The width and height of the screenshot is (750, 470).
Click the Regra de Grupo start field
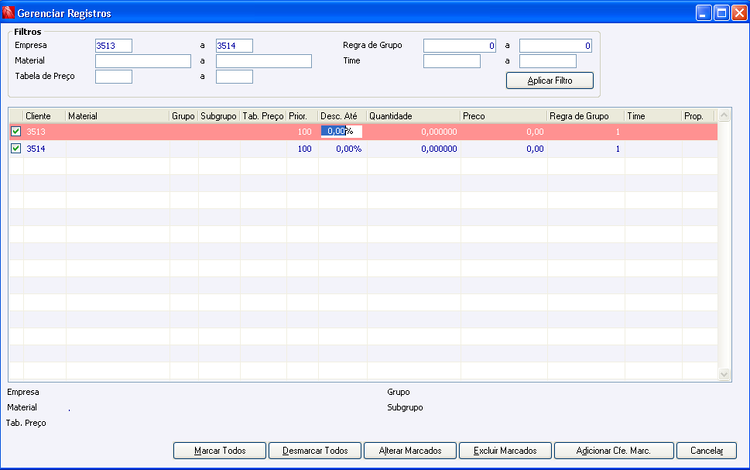460,46
